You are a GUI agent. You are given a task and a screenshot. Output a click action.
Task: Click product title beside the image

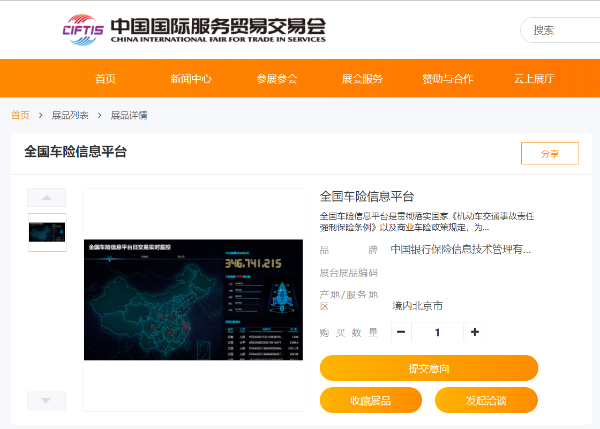367,196
